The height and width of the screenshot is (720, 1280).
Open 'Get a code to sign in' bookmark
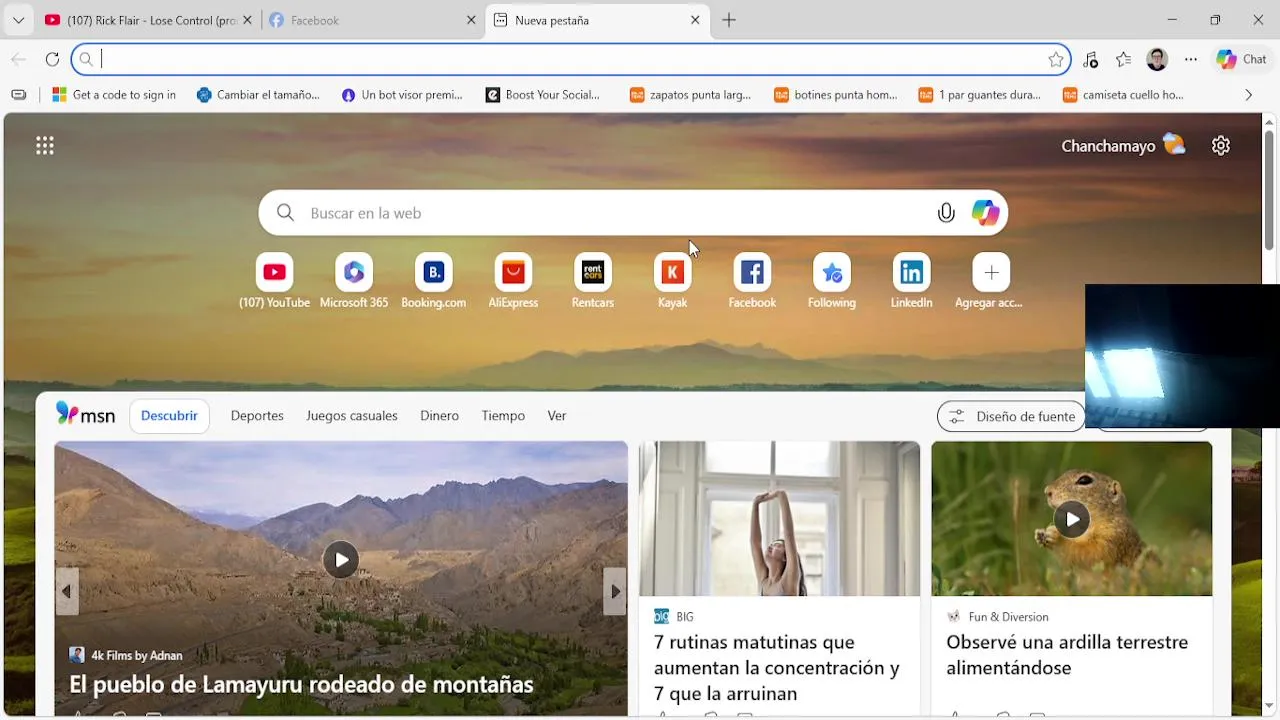[x=114, y=95]
